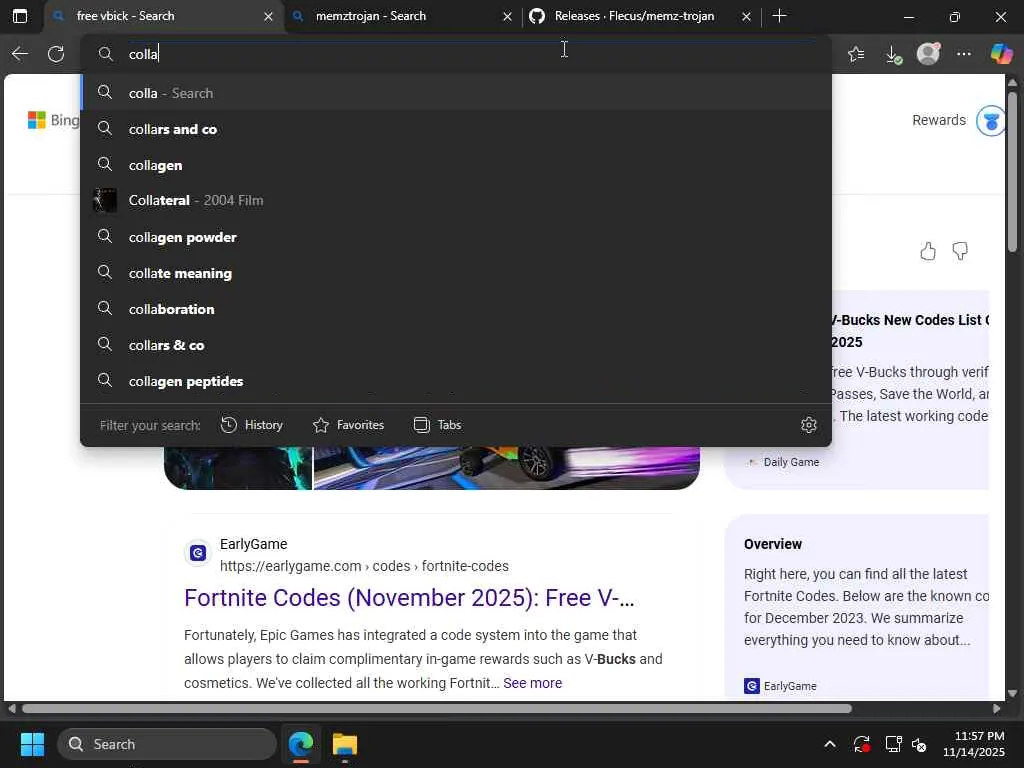The image size is (1024, 768).
Task: Click the sports car image thumbnail
Action: tap(507, 468)
